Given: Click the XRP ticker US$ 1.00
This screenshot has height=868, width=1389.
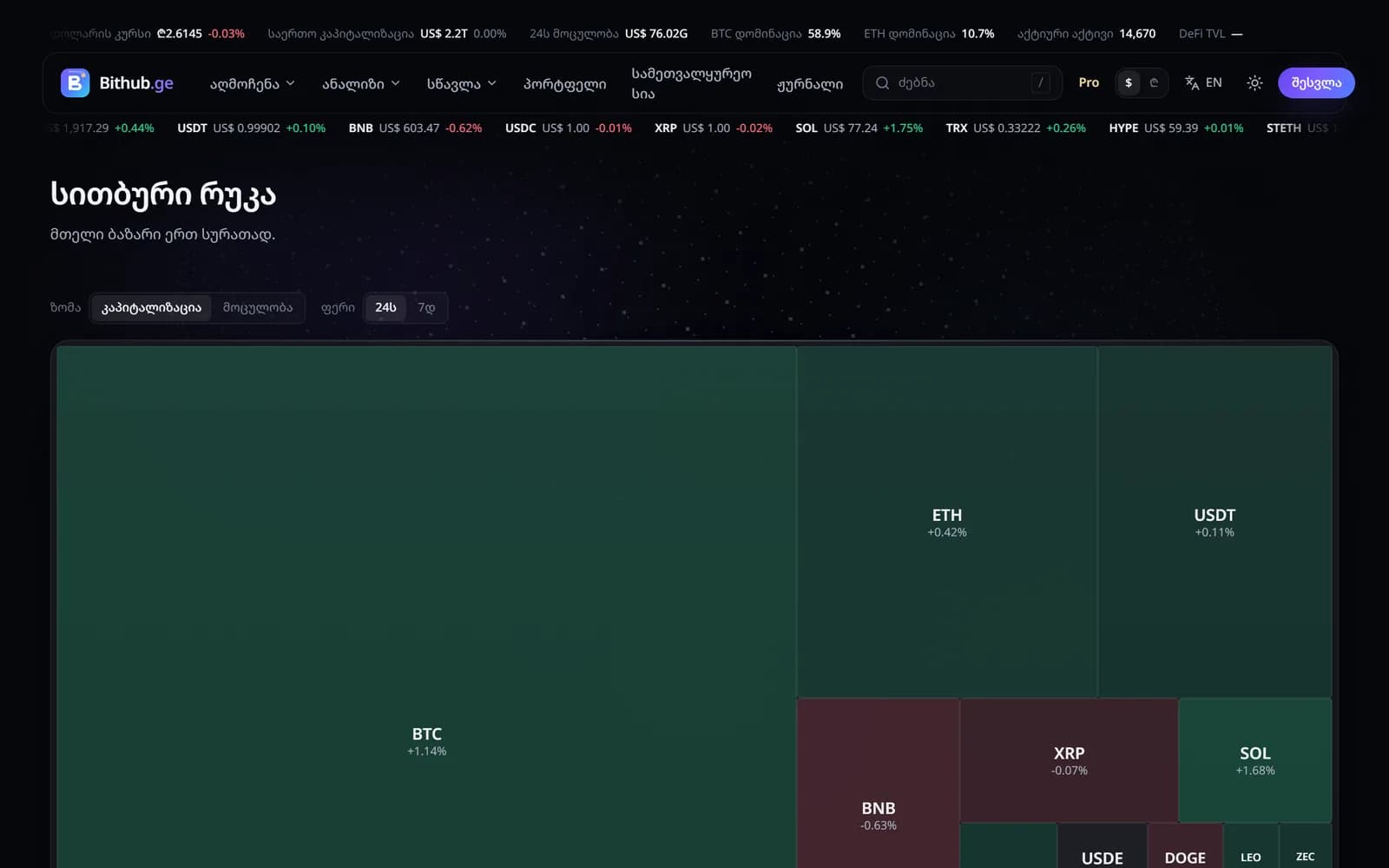Looking at the screenshot, I should pyautogui.click(x=714, y=128).
